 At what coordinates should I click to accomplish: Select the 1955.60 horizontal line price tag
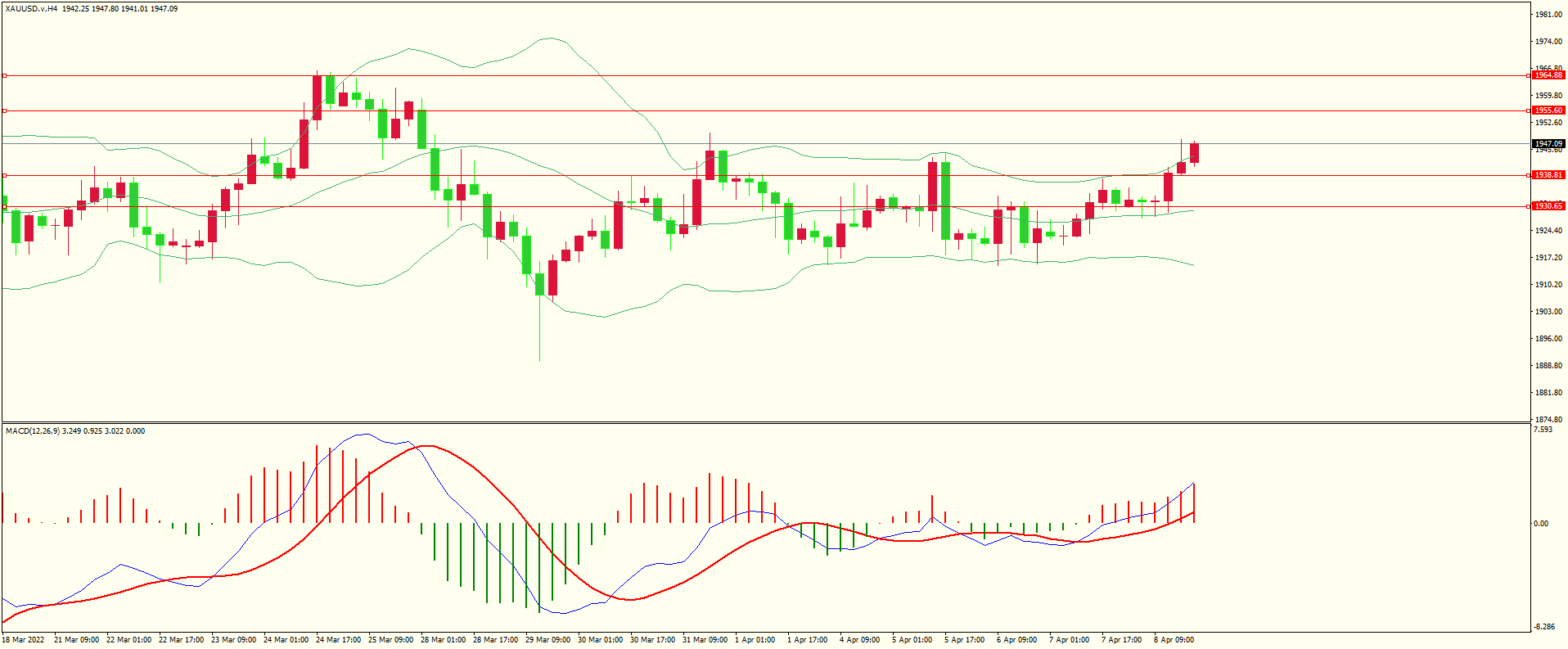[x=1548, y=110]
